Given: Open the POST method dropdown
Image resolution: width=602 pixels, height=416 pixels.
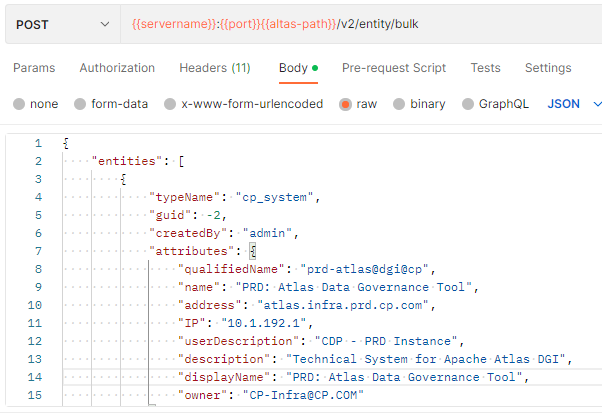Looking at the screenshot, I should (x=63, y=25).
